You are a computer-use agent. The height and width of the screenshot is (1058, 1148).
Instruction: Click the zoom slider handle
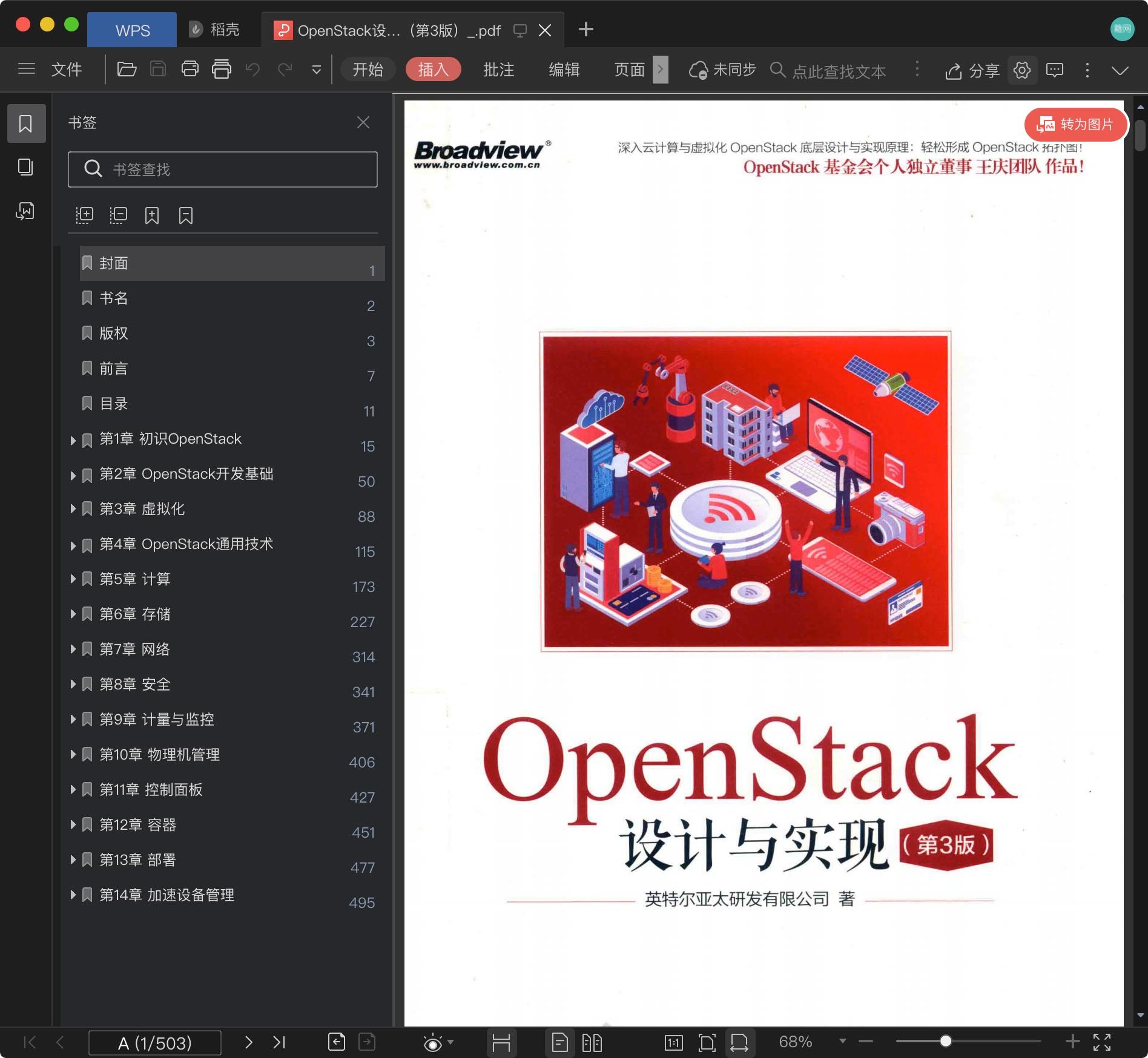946,1042
